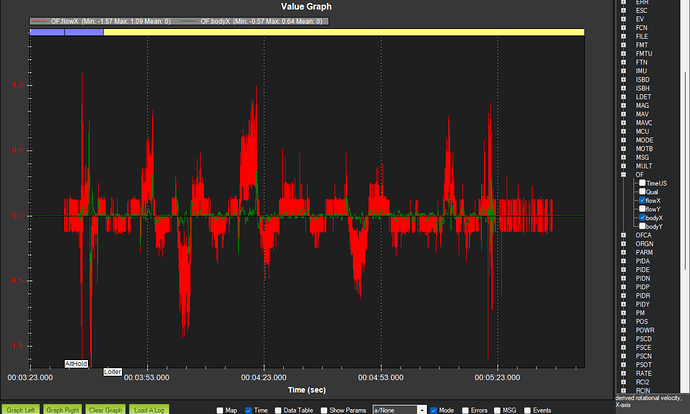Select the POWR tree item
Viewport: 690px width, 414px height.
point(645,330)
